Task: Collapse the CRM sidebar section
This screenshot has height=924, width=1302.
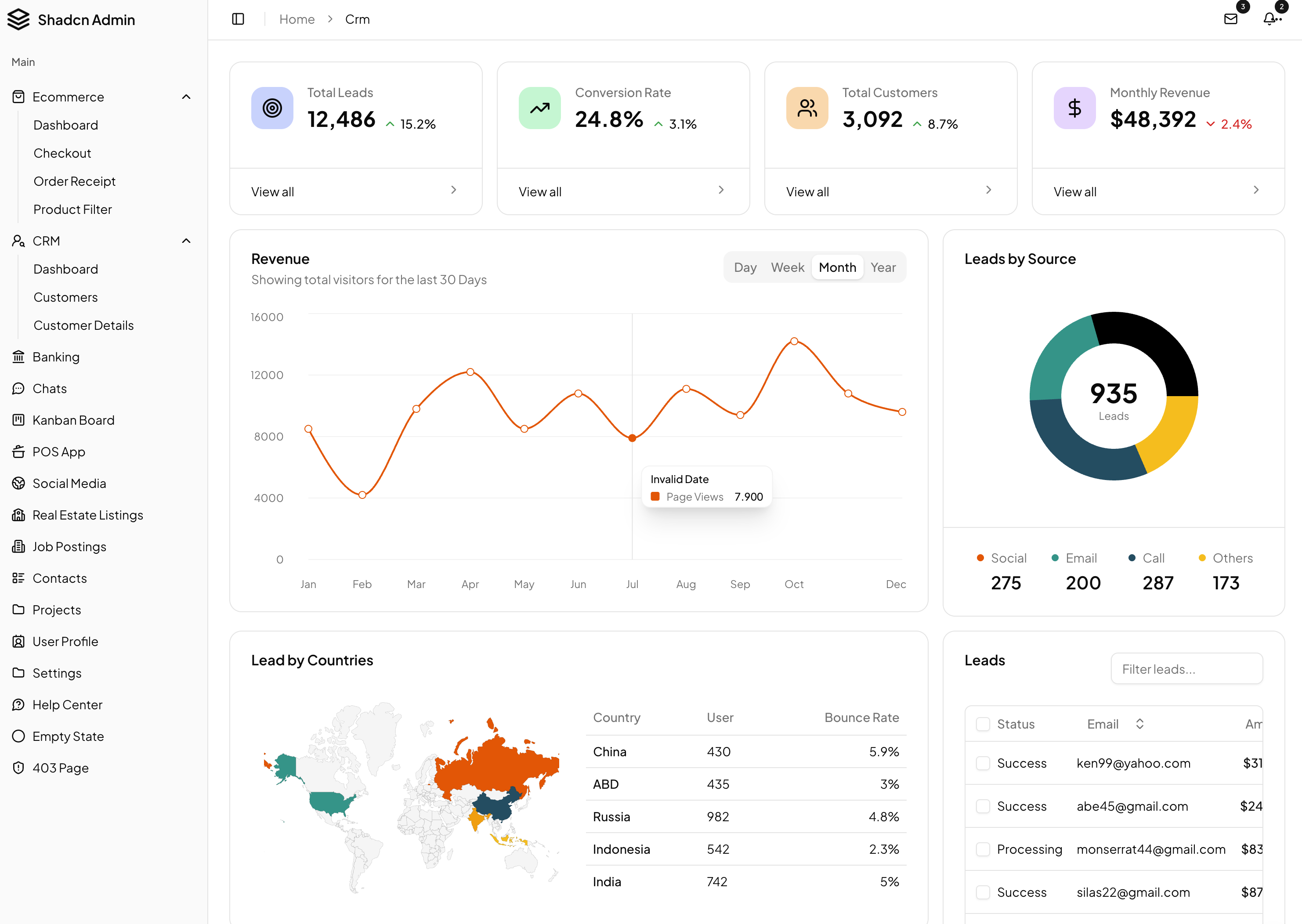Action: pos(186,241)
